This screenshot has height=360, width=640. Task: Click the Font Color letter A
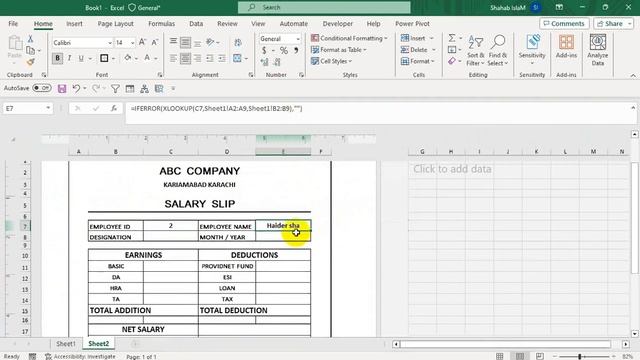click(147, 58)
